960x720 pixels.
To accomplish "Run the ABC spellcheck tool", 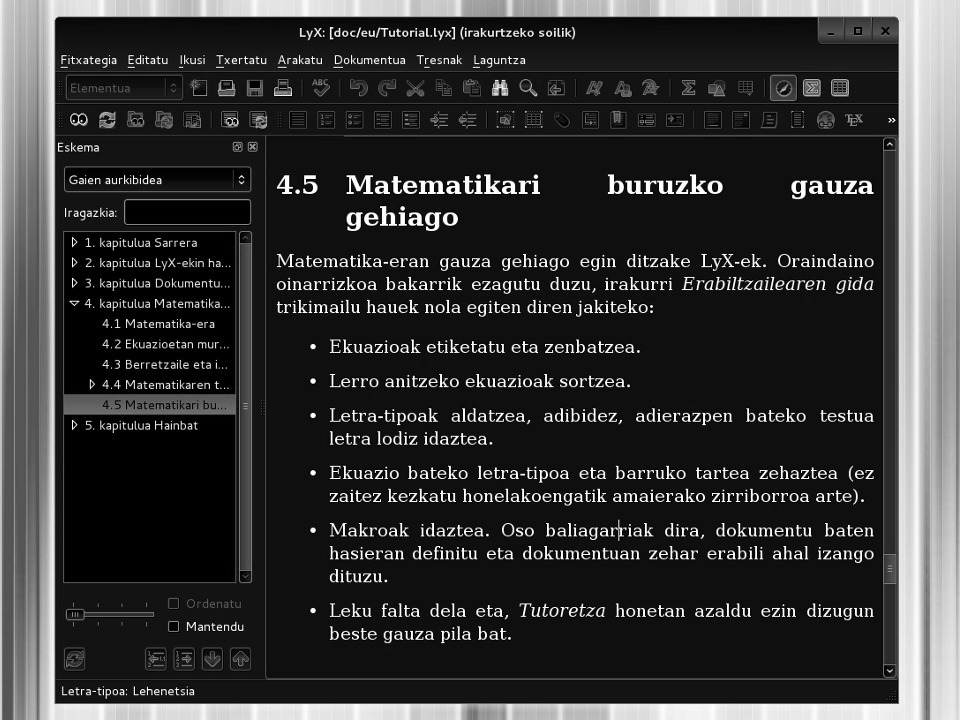I will tap(320, 88).
